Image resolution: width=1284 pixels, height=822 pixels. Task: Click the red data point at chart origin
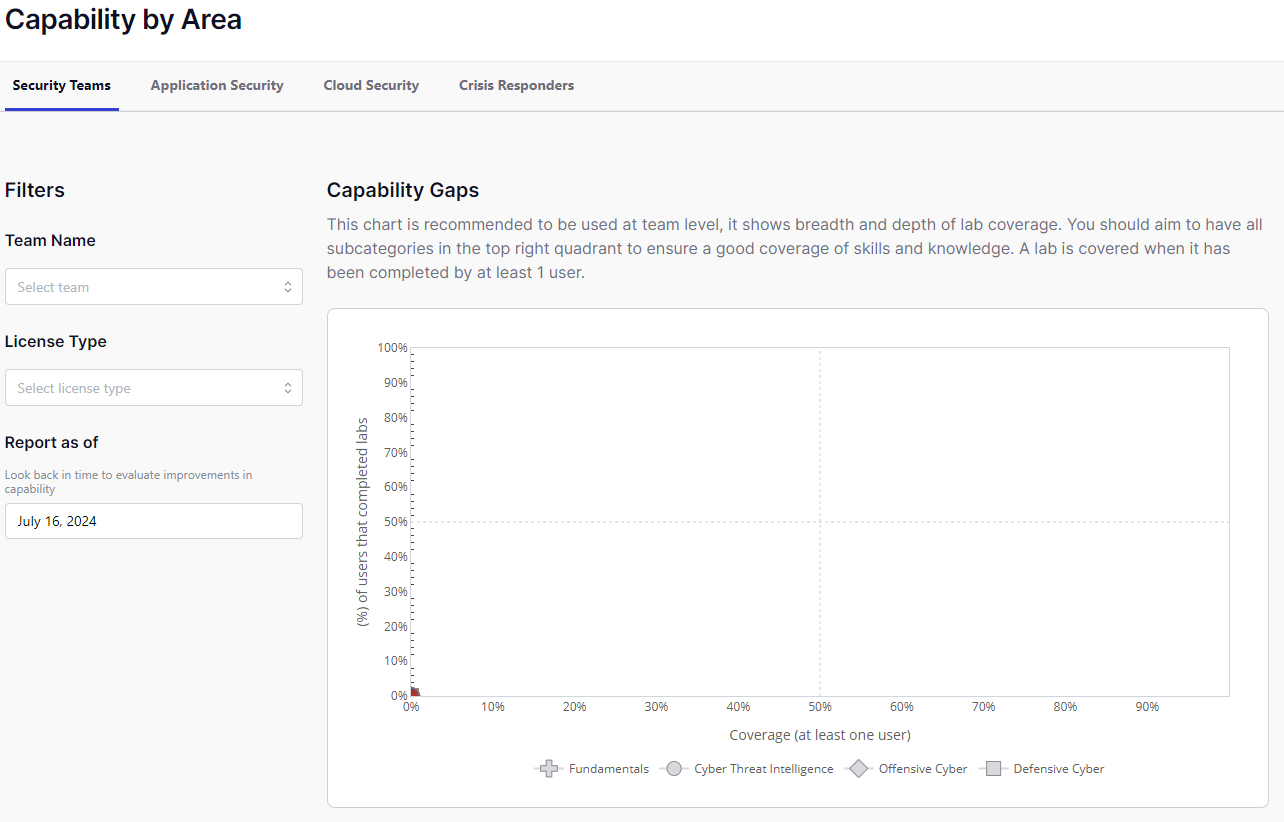[x=414, y=692]
